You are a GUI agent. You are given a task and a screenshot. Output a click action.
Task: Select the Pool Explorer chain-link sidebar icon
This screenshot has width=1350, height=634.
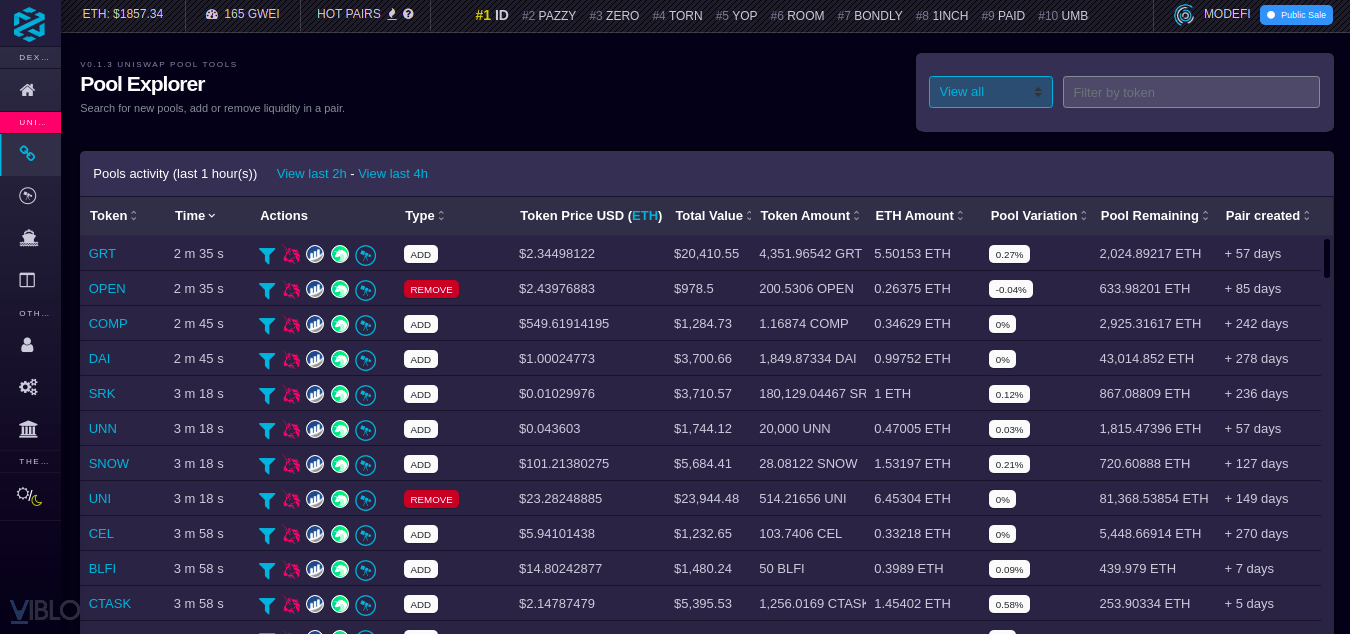[x=28, y=153]
